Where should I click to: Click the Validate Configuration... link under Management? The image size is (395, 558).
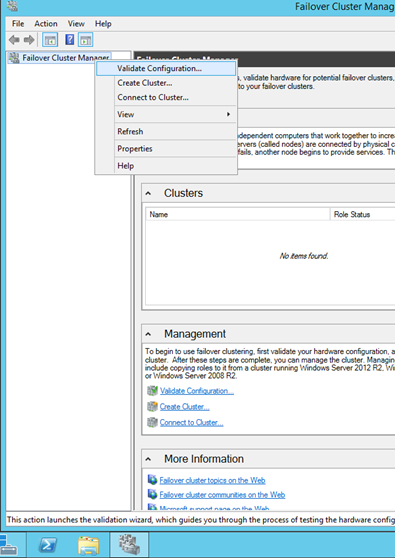click(197, 391)
